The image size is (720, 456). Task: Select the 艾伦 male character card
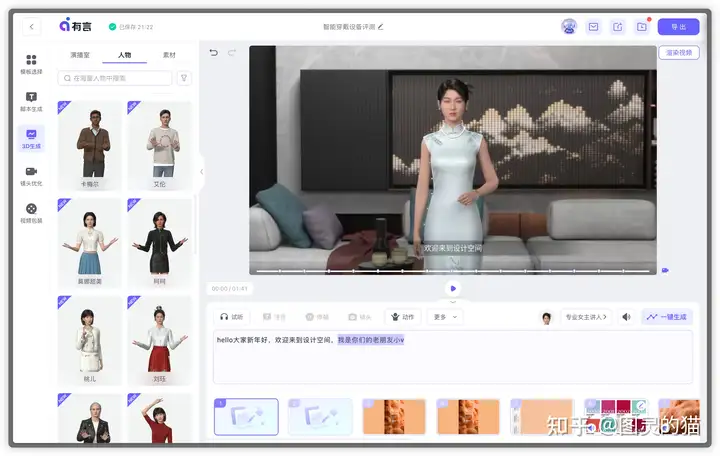click(x=159, y=146)
